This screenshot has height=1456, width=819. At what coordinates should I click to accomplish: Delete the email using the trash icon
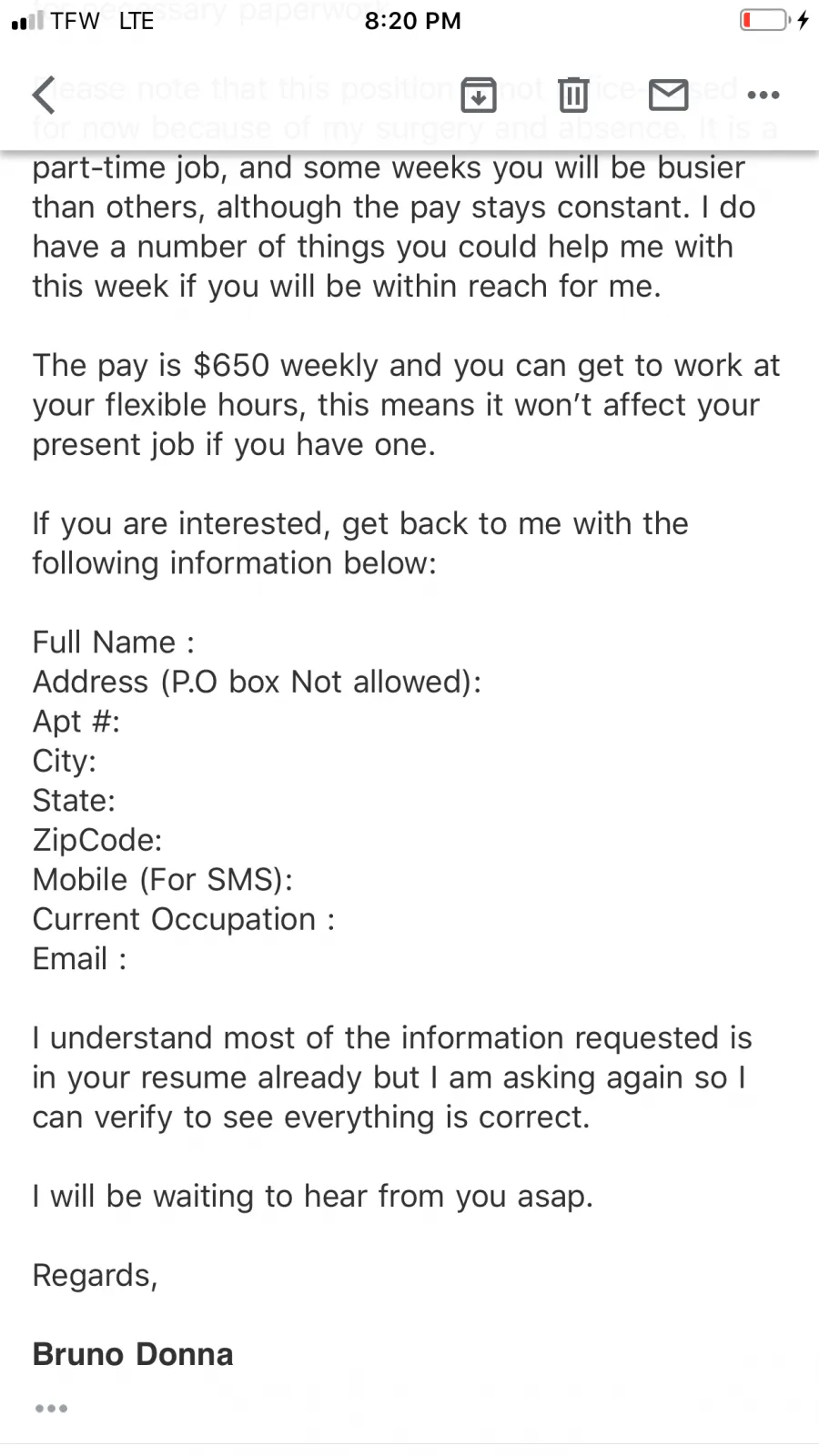(573, 95)
